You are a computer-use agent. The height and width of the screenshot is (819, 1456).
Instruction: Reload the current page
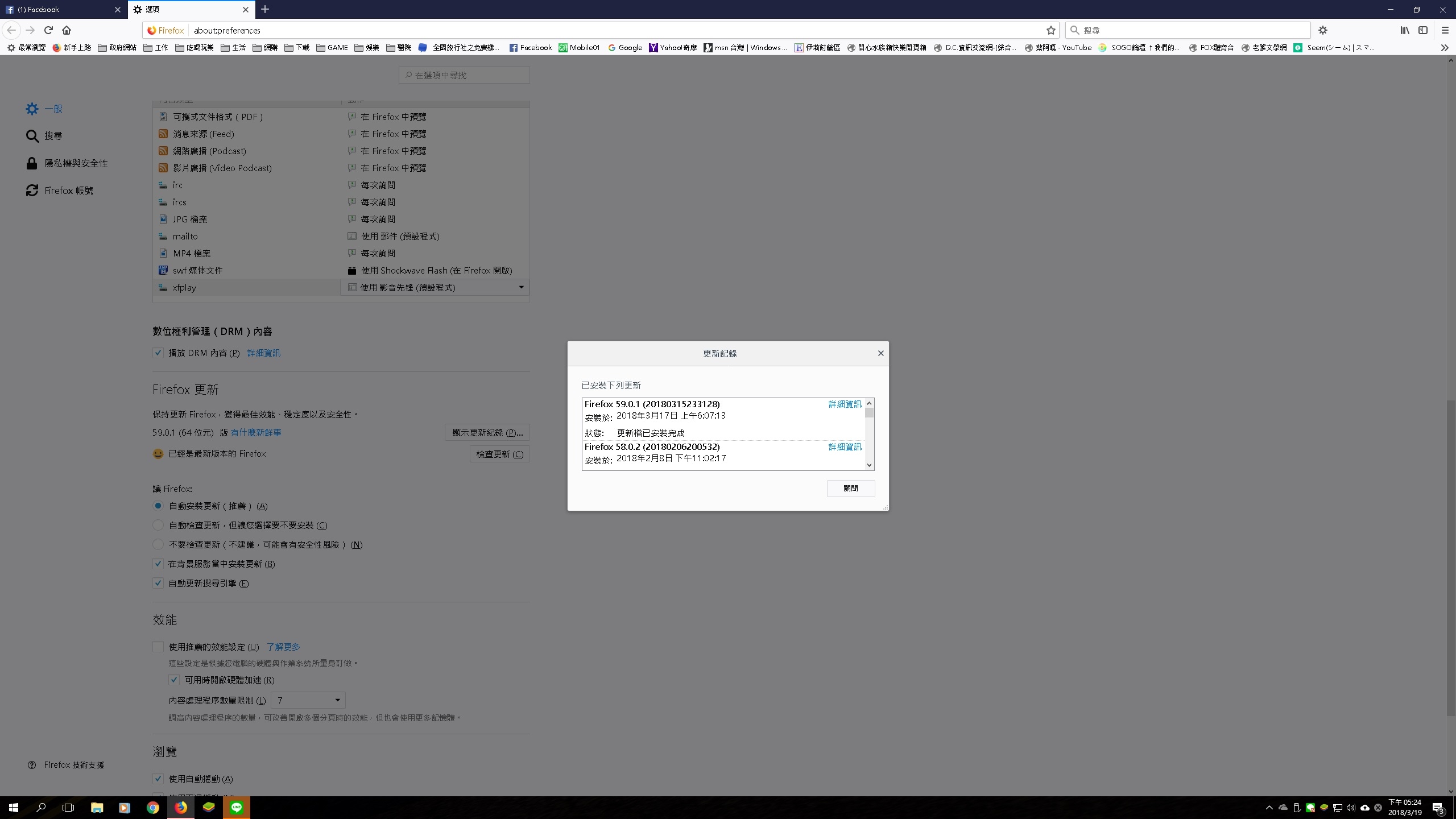click(48, 30)
